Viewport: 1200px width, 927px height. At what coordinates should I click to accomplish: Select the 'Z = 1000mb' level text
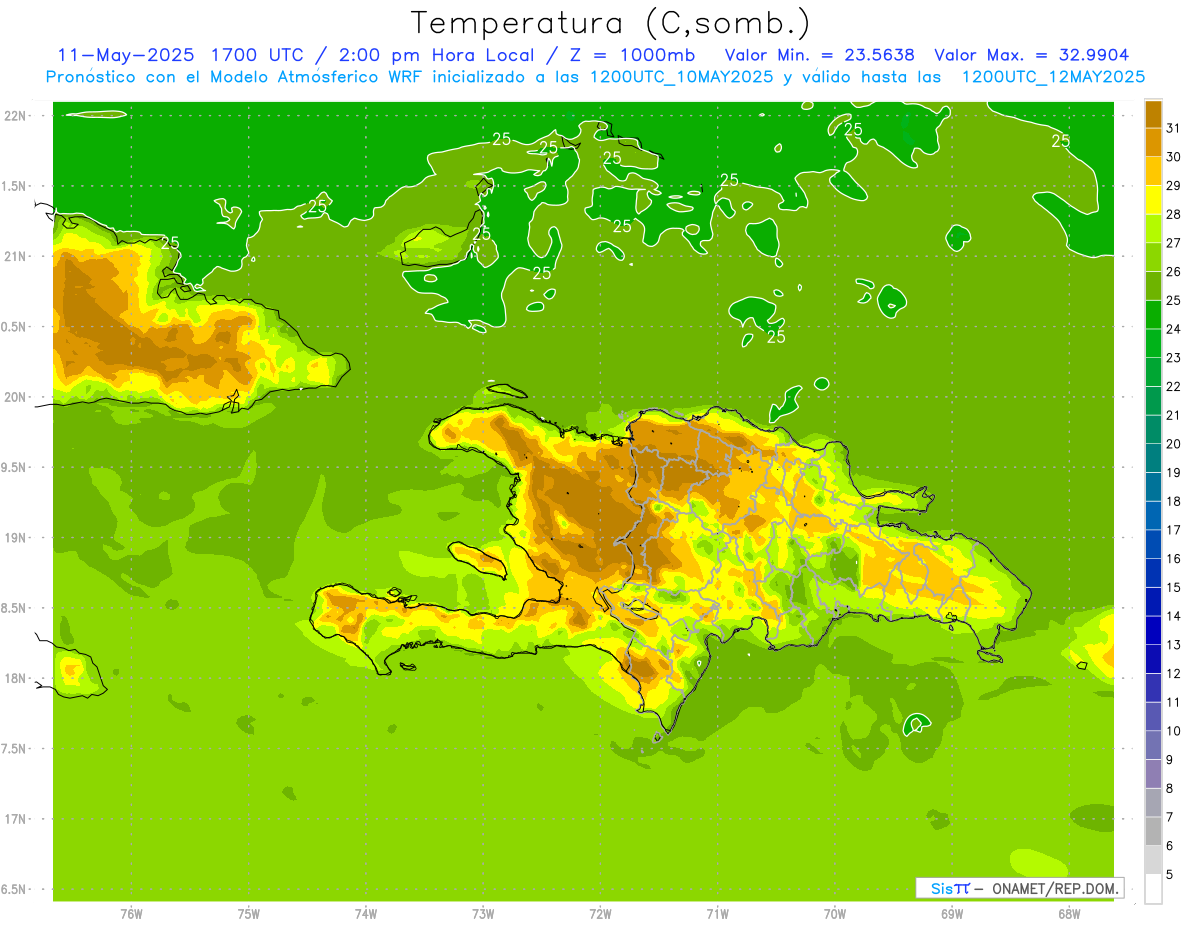coord(631,55)
